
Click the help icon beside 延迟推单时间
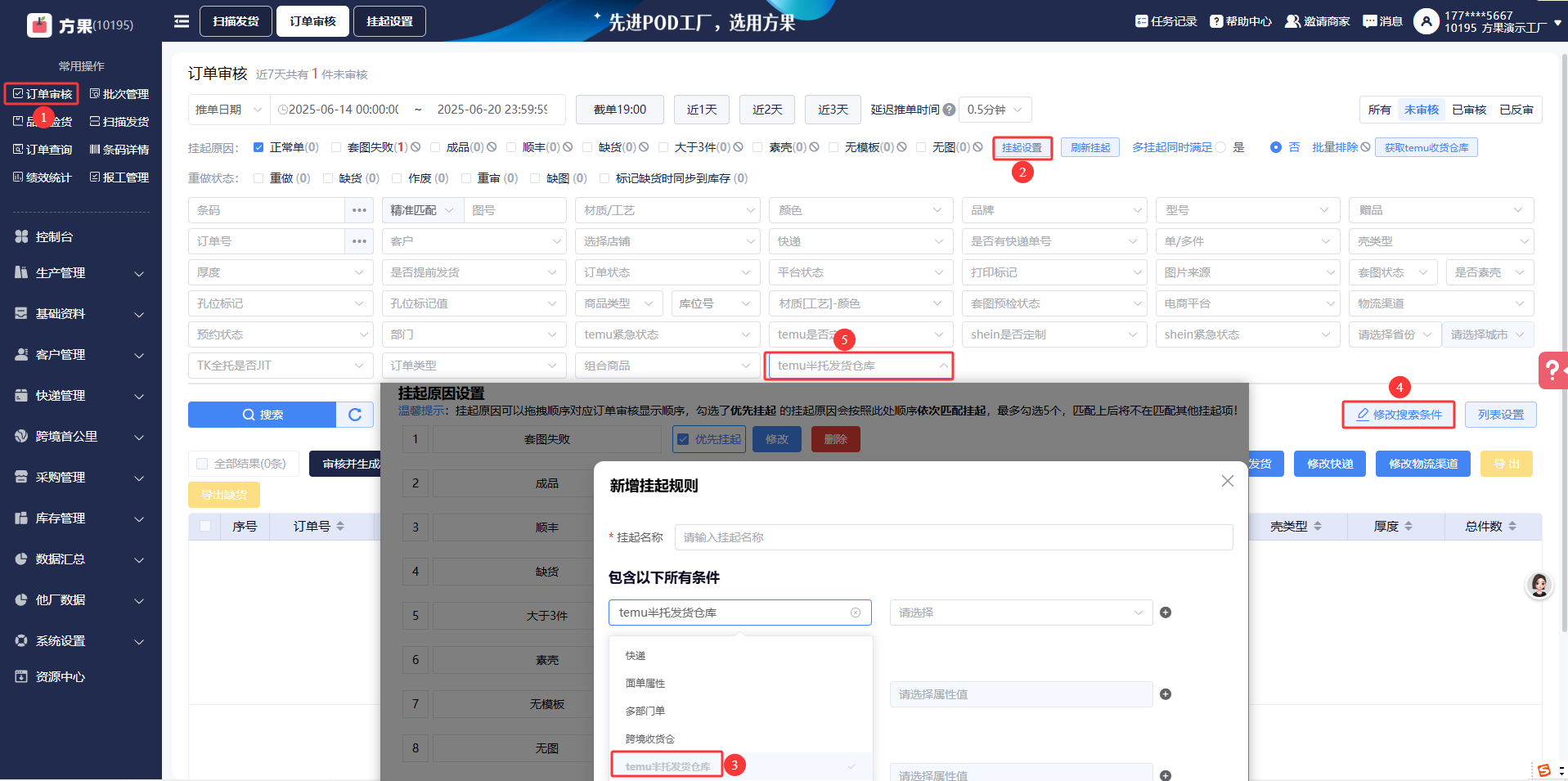pos(949,110)
